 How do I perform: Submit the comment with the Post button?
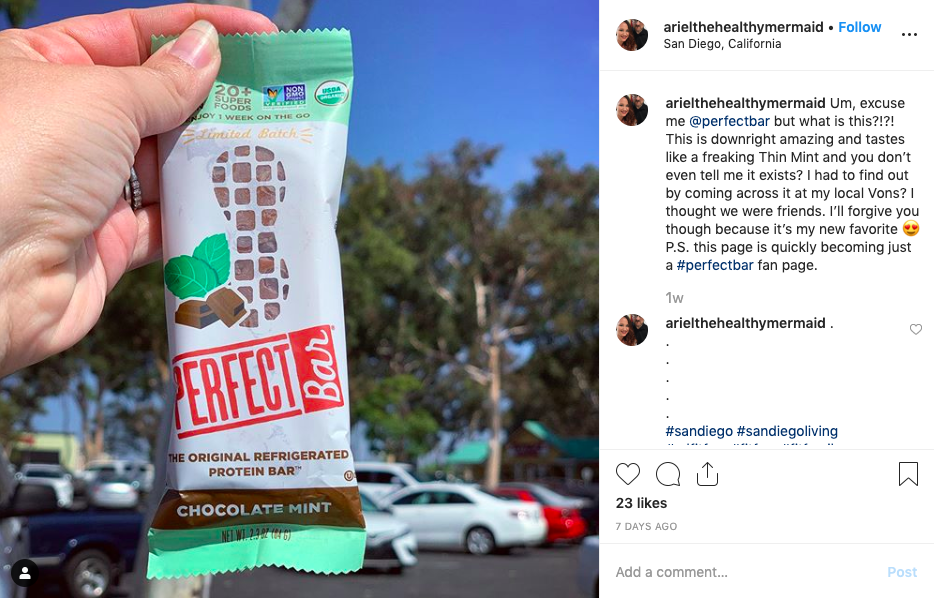point(902,572)
